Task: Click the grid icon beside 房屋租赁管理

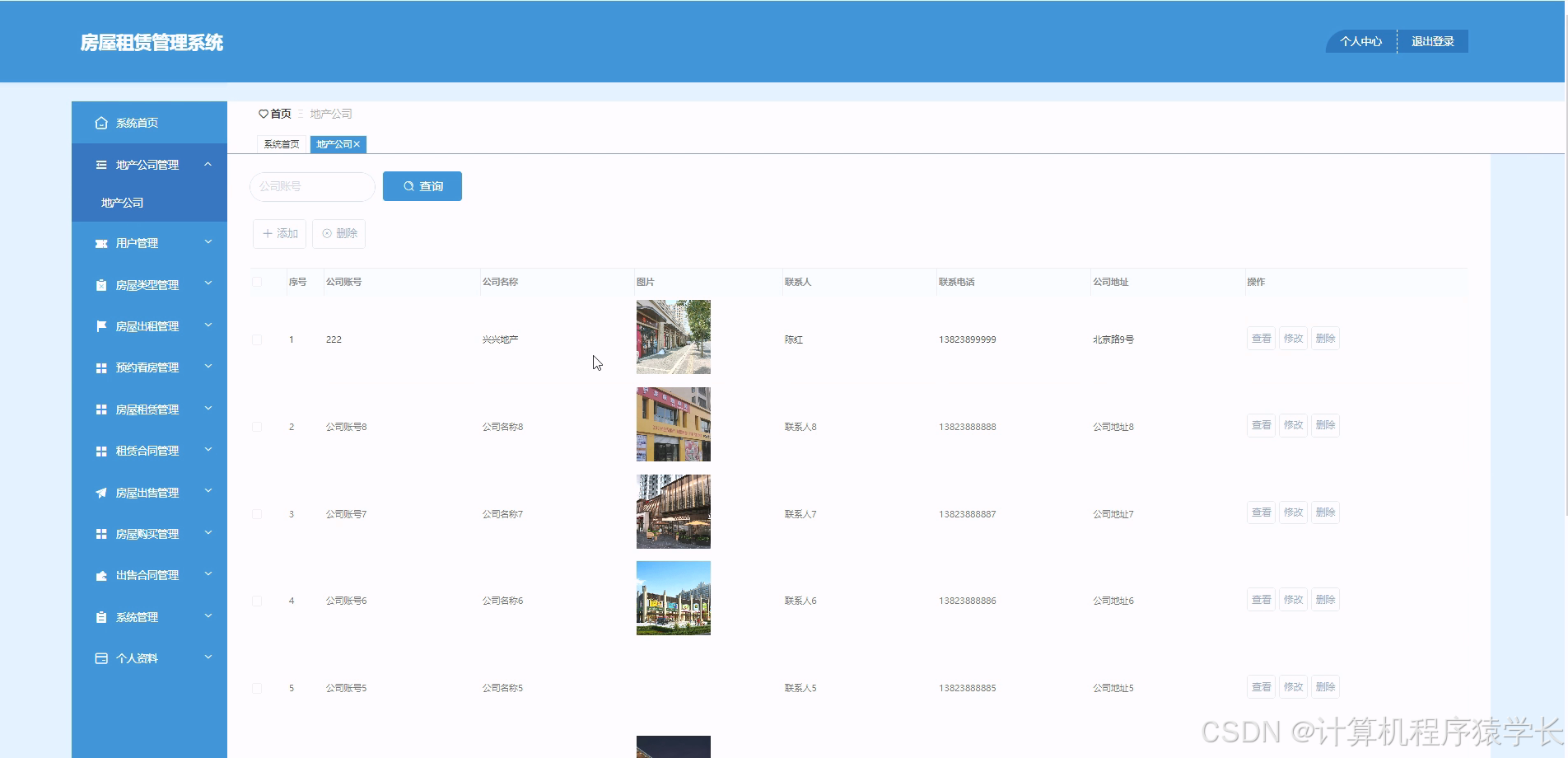Action: (101, 409)
